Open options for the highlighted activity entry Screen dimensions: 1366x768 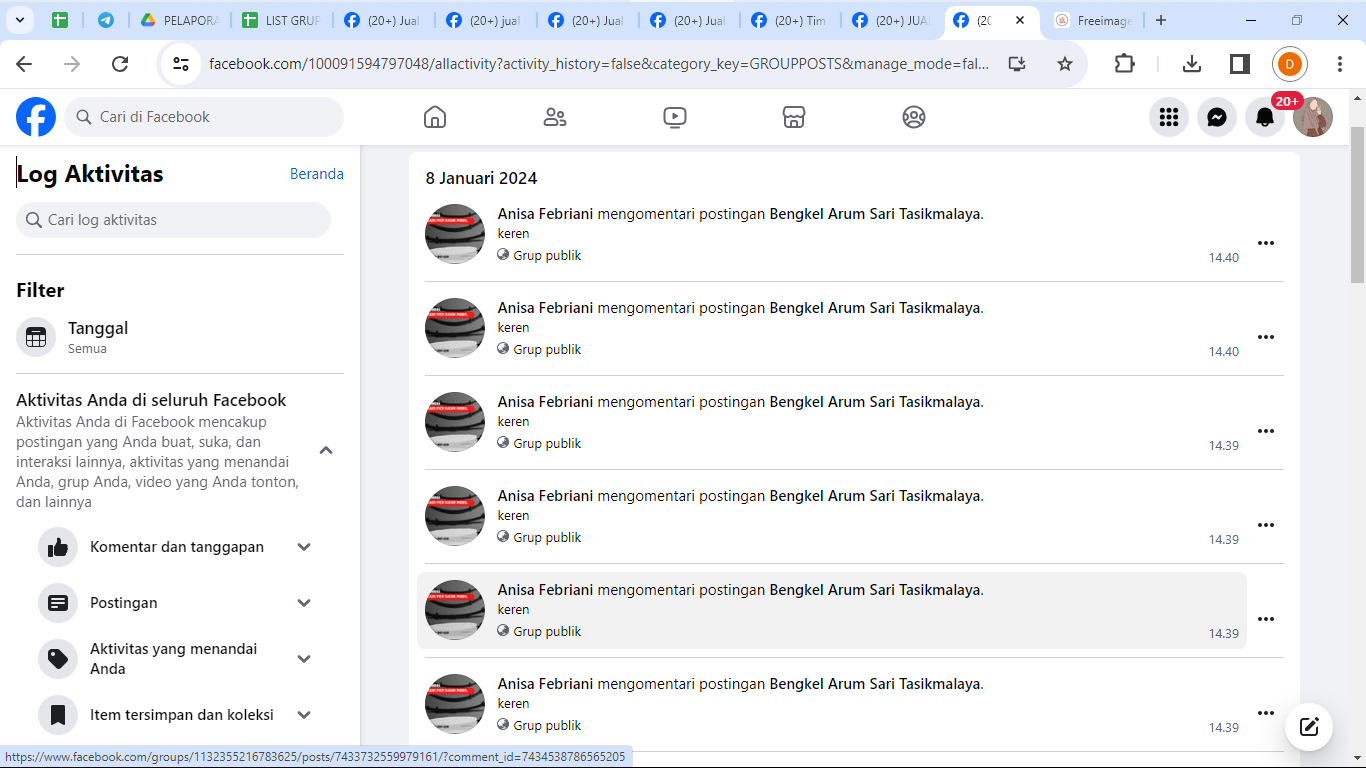tap(1266, 619)
